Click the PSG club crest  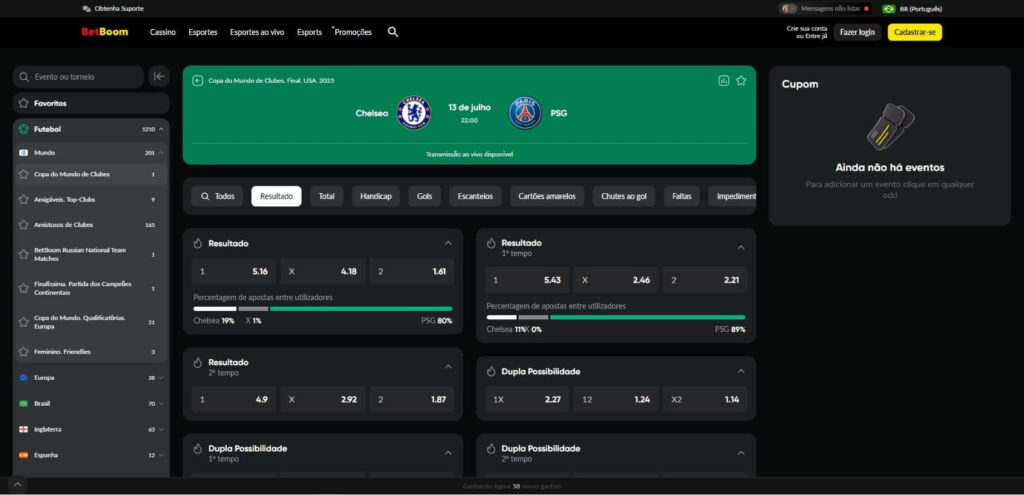(525, 112)
